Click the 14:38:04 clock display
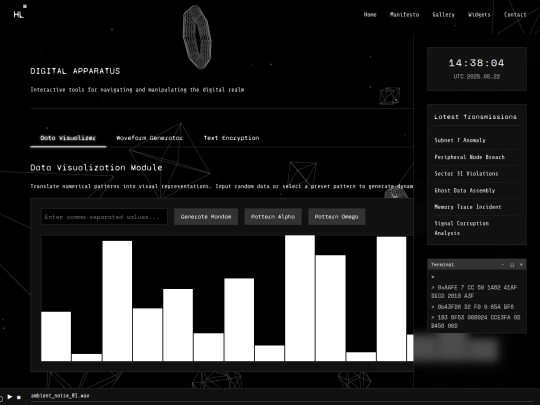540x405 pixels. (476, 63)
